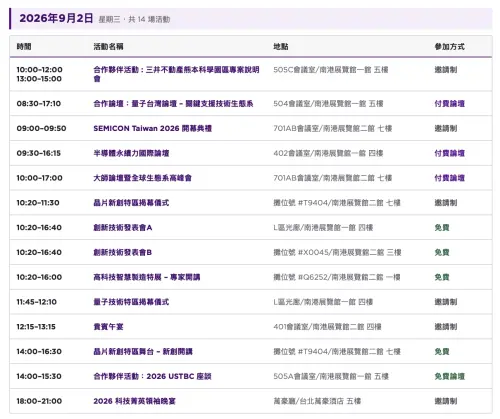Screen dimensions: 500x419
Task: Click the 參加方式 column header
Action: click(x=449, y=47)
